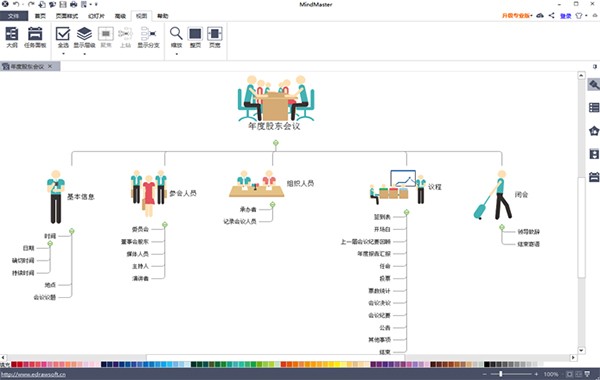Click the save disk icon in the title bar

(x=63, y=4)
